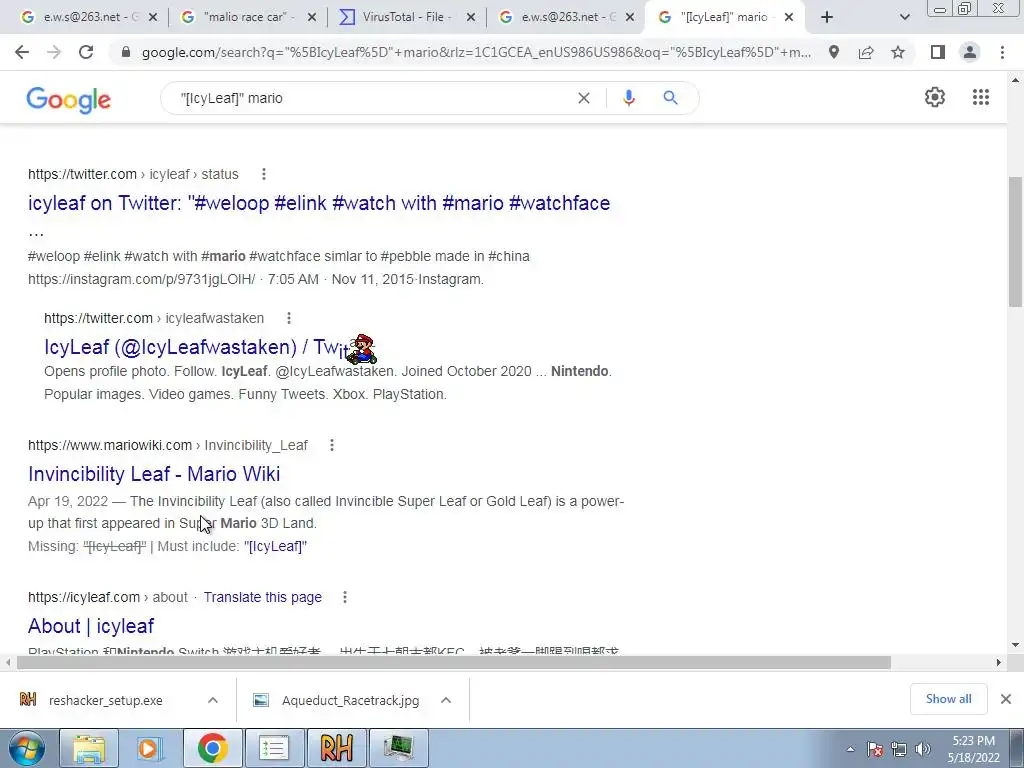Bookmark this page with the star
Viewport: 1024px width, 768px height.
coord(898,52)
